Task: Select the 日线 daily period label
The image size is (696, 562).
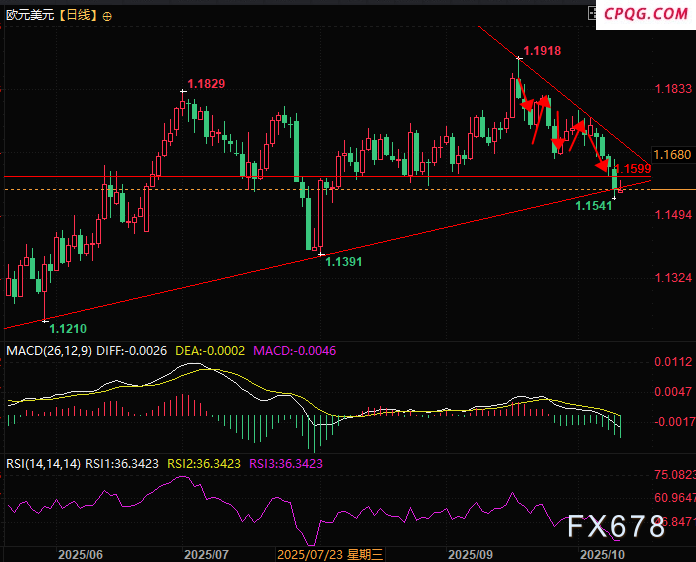Action: [x=77, y=16]
